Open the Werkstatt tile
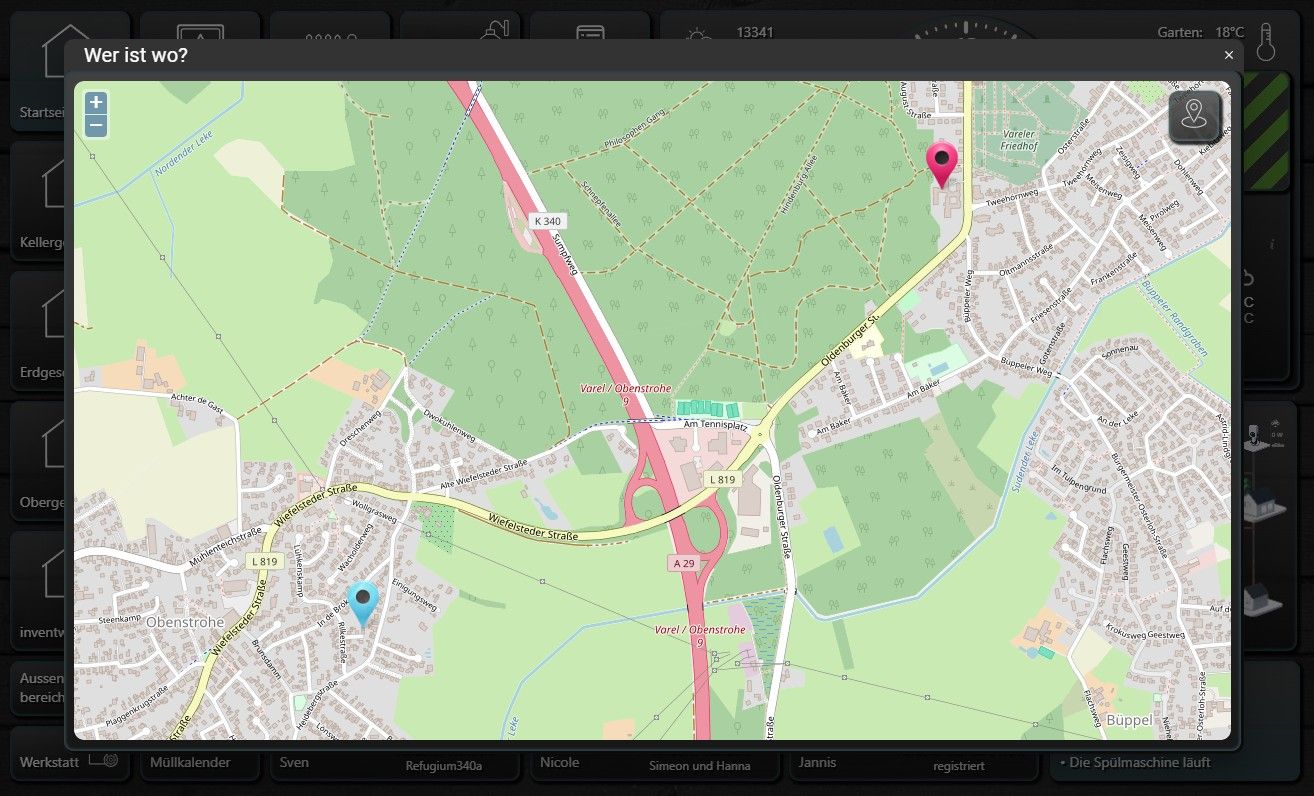1314x796 pixels. 69,761
